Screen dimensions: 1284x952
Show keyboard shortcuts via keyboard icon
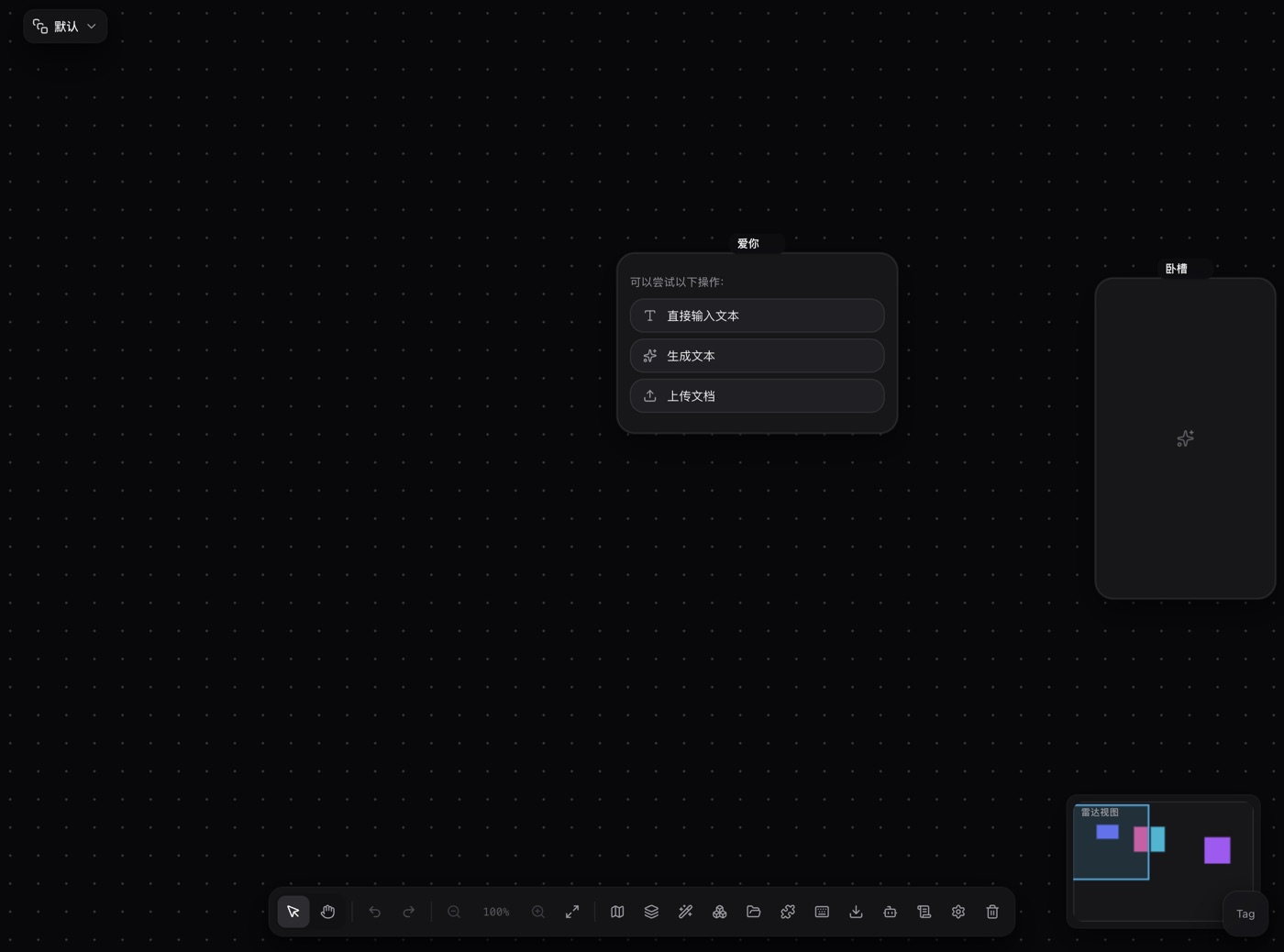click(x=822, y=912)
